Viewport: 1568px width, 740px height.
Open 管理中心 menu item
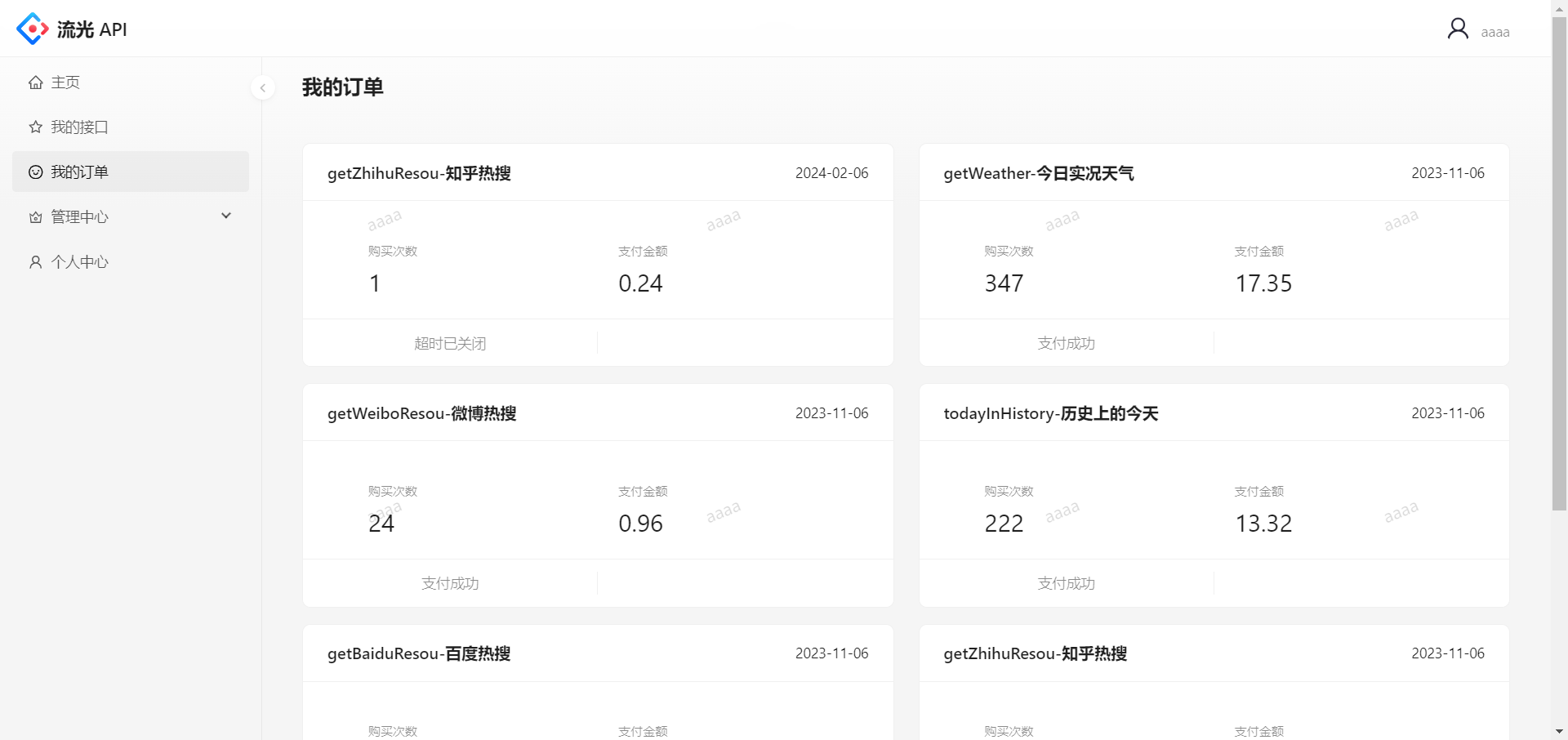pos(131,216)
